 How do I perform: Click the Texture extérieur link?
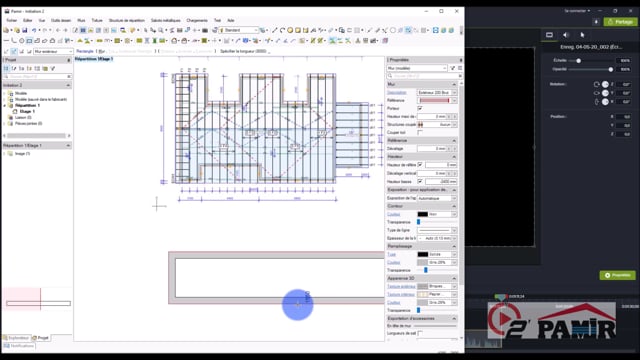[401, 286]
